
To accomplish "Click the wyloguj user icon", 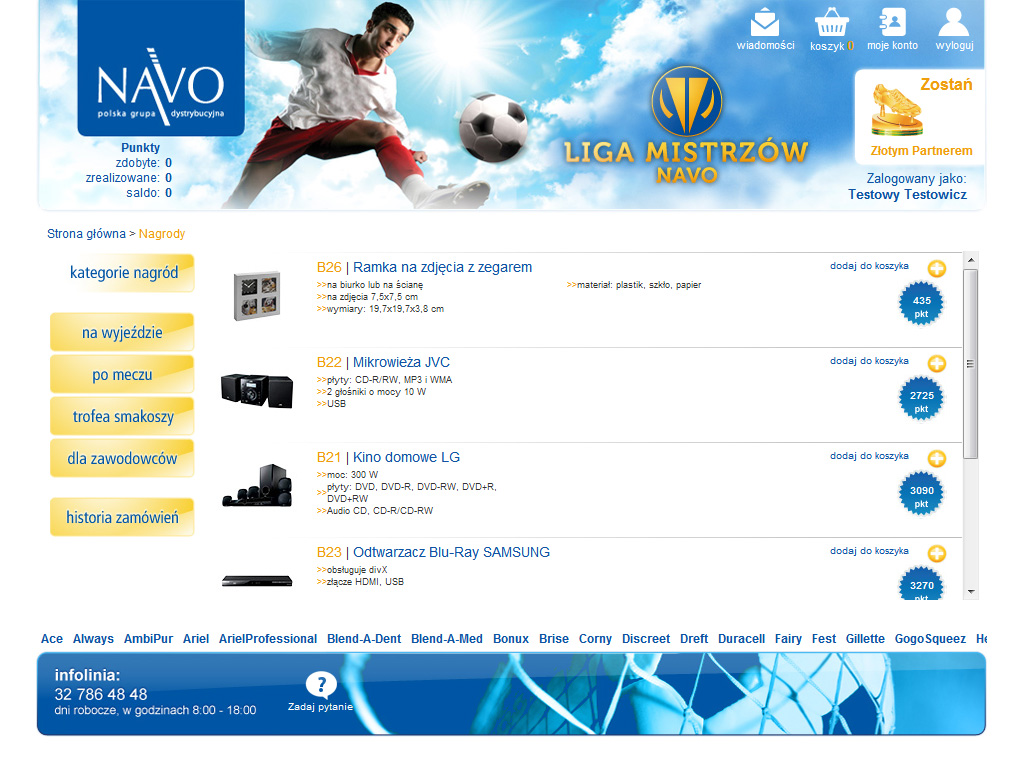I will (953, 22).
